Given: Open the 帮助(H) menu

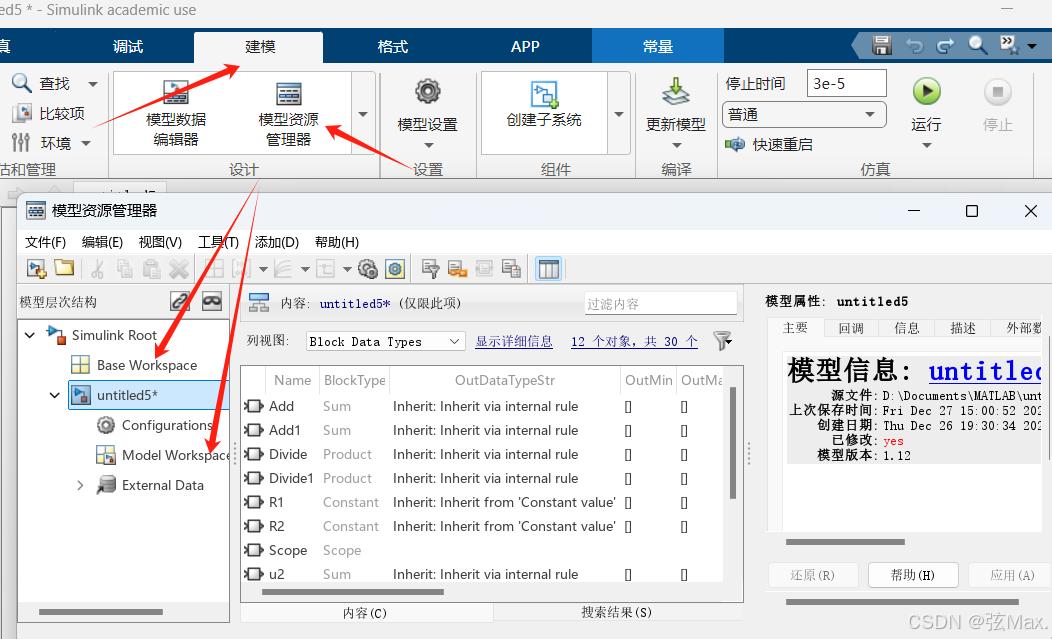Looking at the screenshot, I should [x=336, y=242].
